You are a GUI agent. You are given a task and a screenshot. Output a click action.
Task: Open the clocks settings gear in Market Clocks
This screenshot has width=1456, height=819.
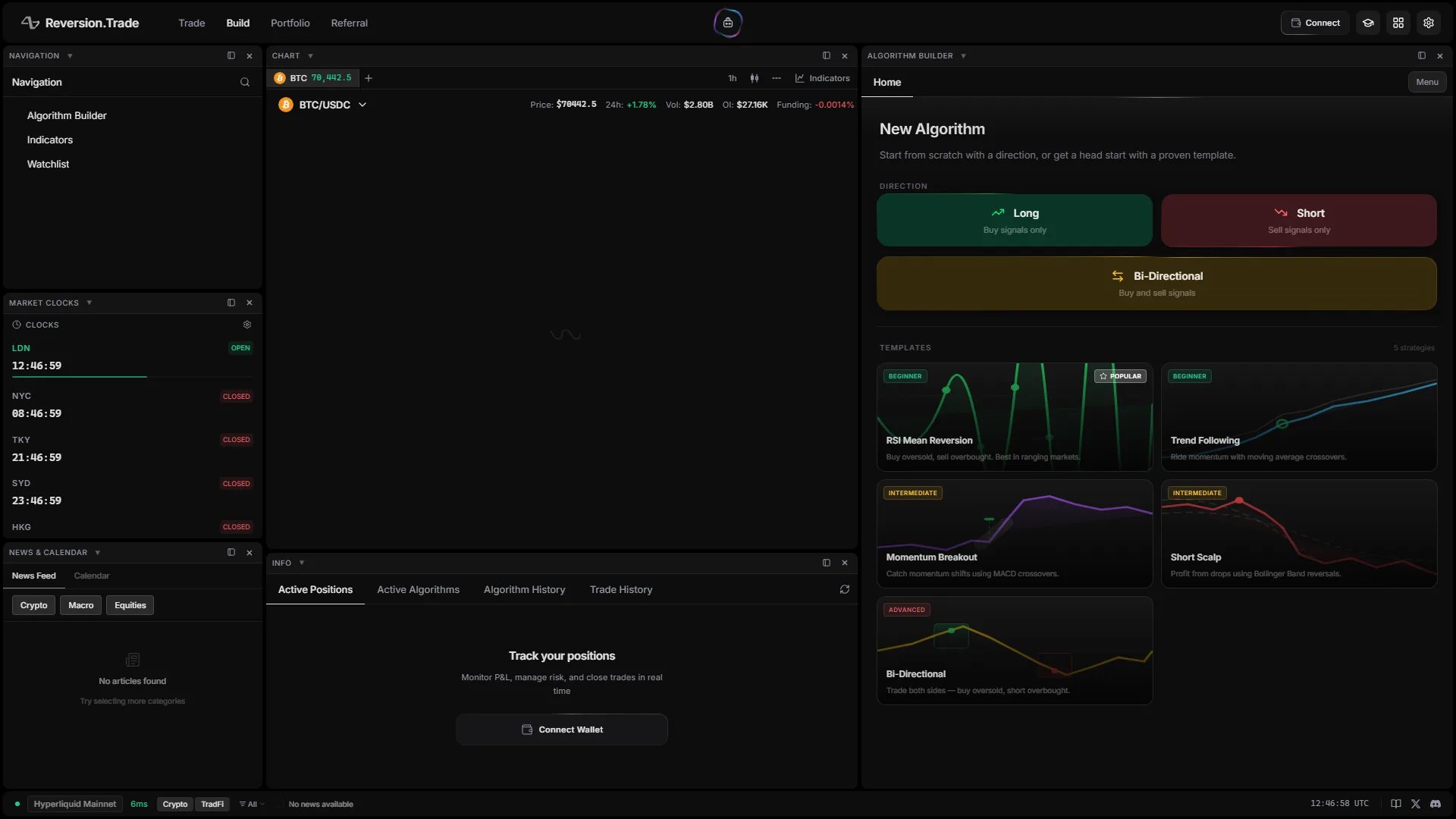pos(246,325)
